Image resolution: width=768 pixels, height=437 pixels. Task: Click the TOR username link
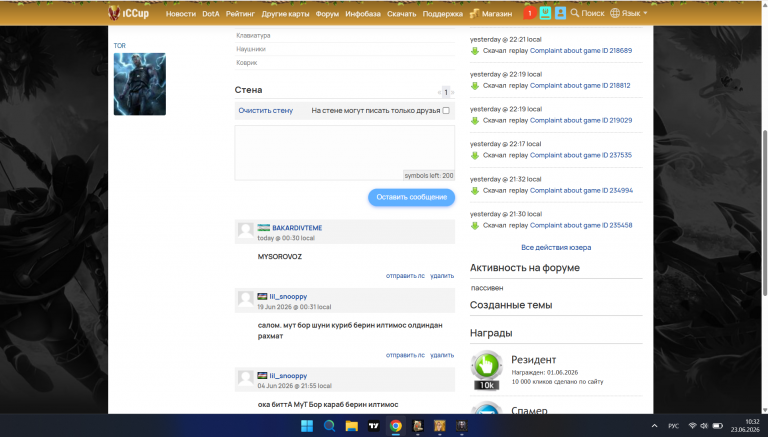click(120, 46)
